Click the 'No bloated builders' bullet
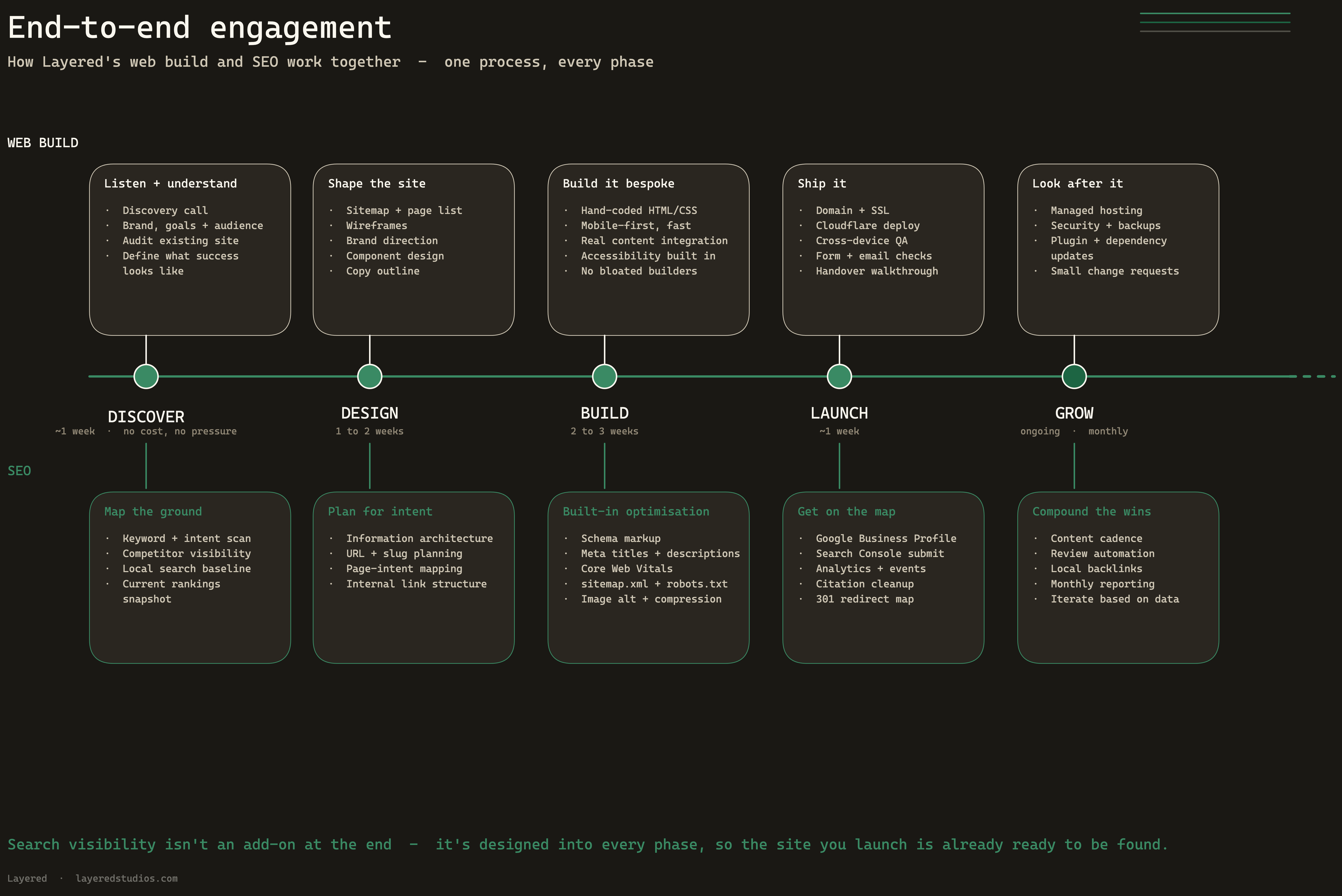The width and height of the screenshot is (1342, 896). click(x=639, y=271)
